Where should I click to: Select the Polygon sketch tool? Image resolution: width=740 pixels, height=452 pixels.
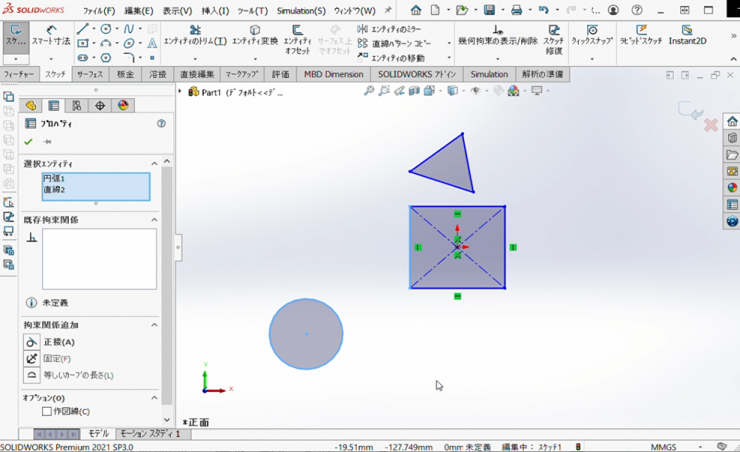pos(106,58)
